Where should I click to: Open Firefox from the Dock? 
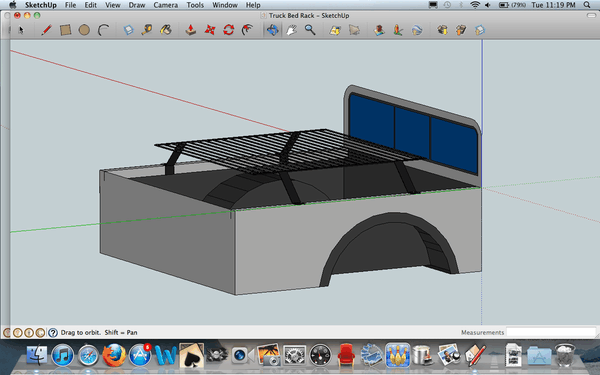[114, 355]
